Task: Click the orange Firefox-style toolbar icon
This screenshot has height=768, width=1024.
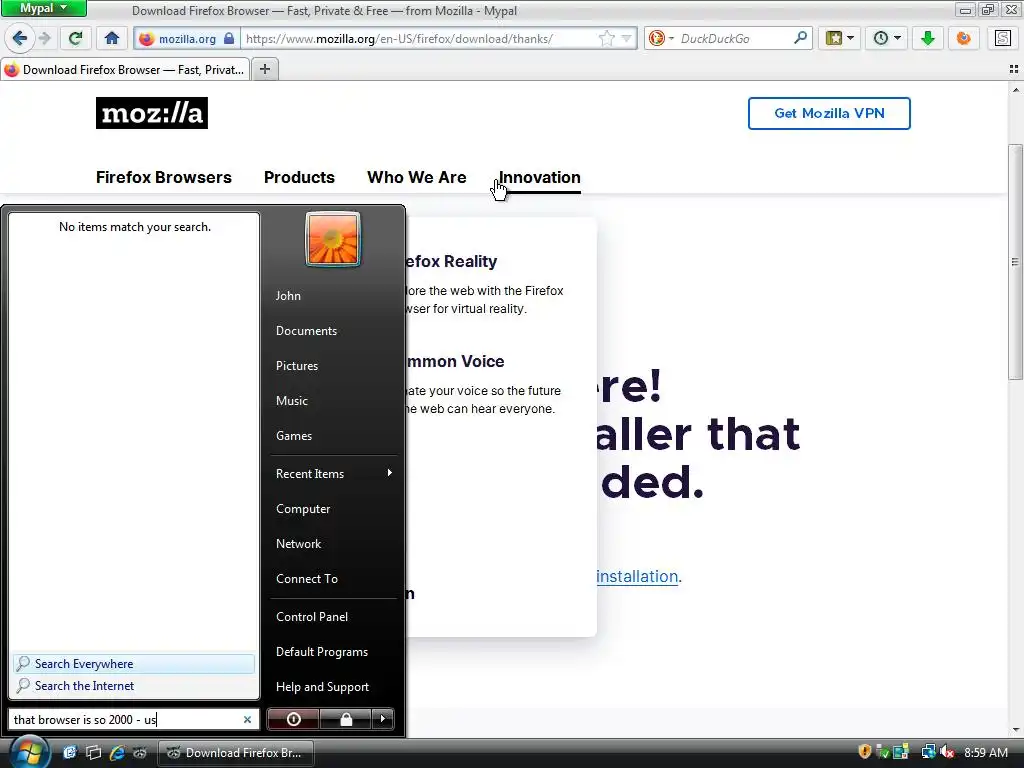Action: (x=963, y=39)
